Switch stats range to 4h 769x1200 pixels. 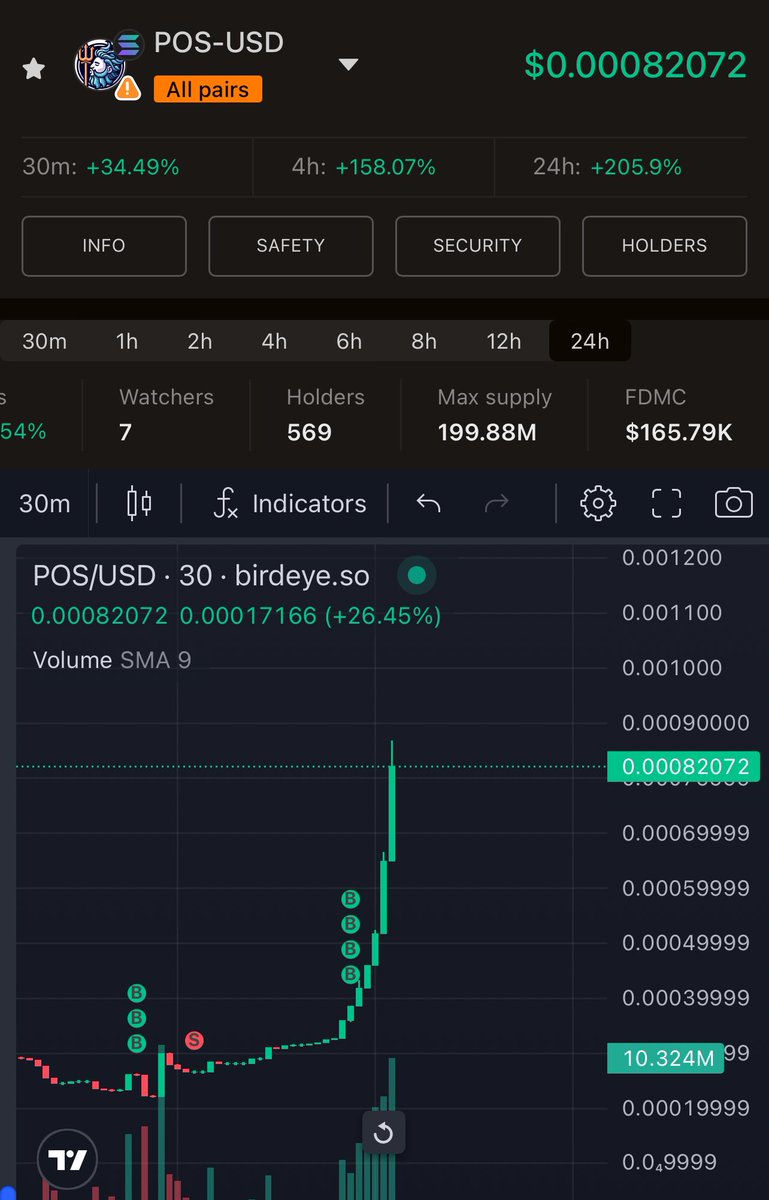[274, 341]
